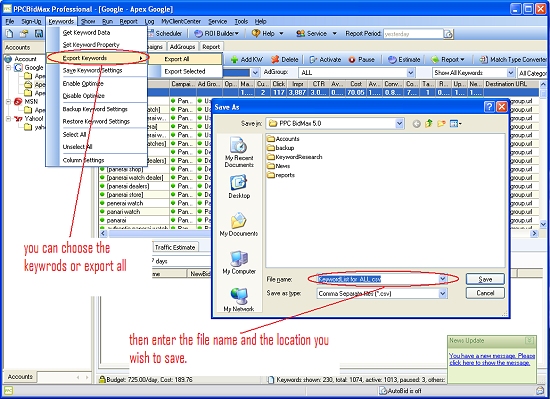Click the new message link in News Update
550x399 pixels.
(x=492, y=359)
